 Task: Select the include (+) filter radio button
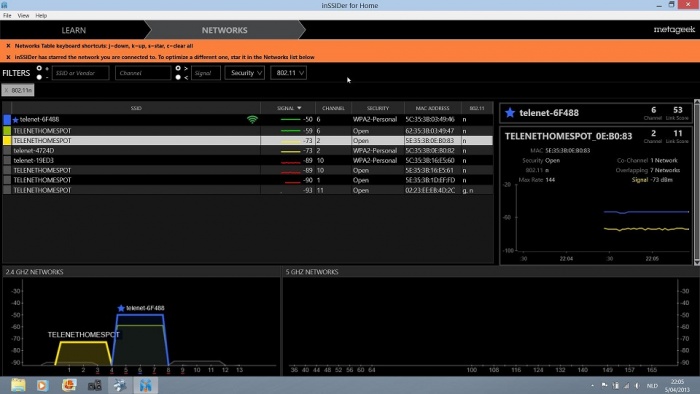coord(39,68)
